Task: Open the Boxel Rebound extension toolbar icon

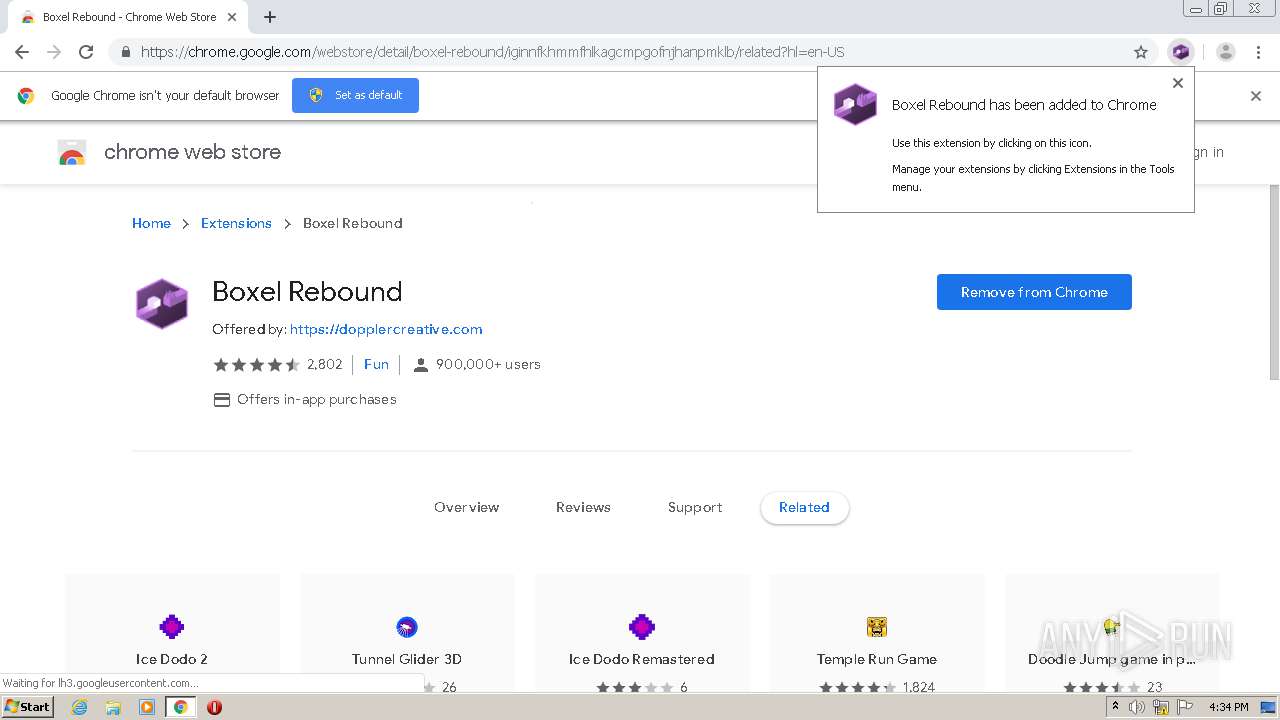Action: [1181, 52]
